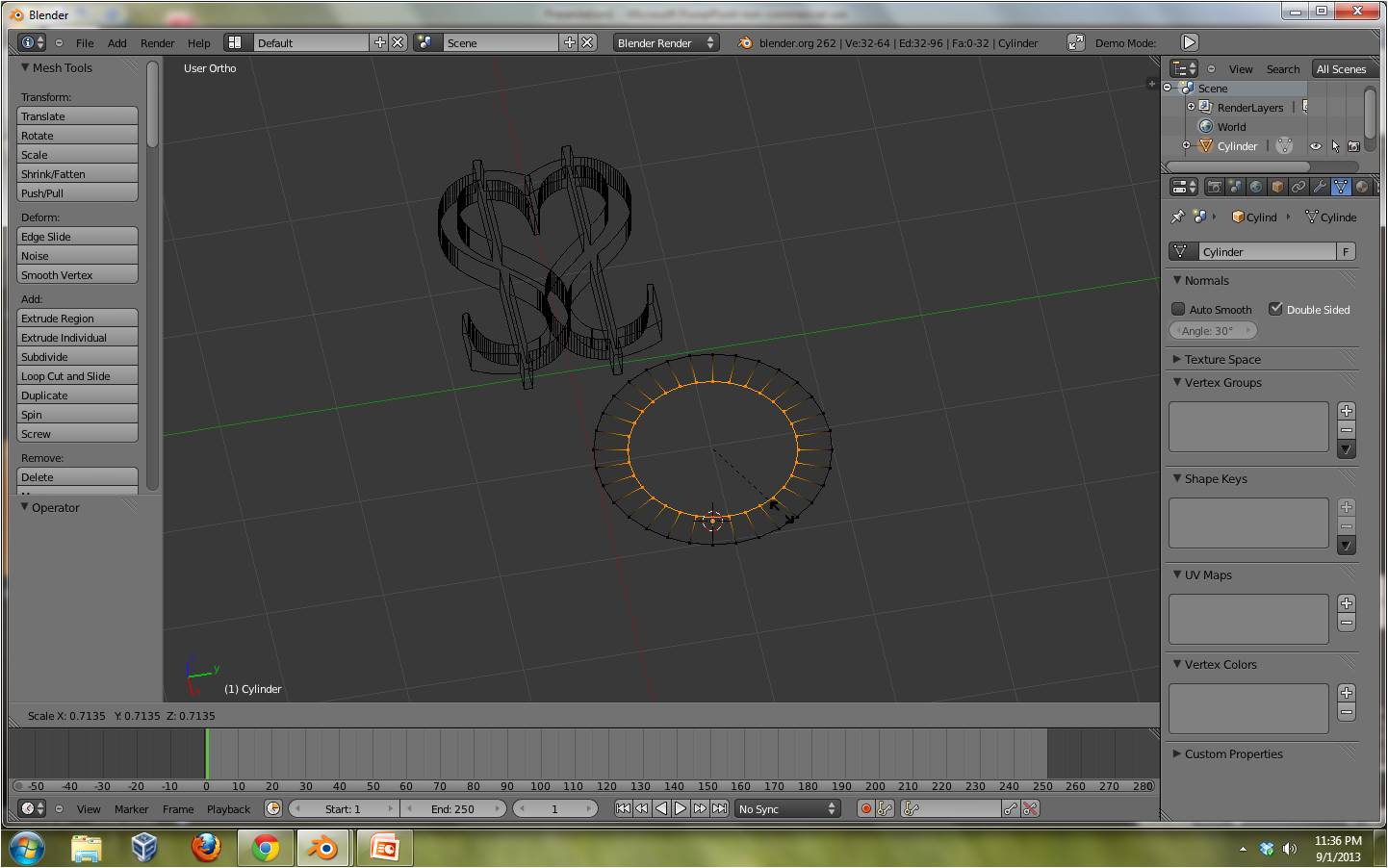Open Google Chrome from the taskbar
The width and height of the screenshot is (1388, 868).
click(266, 848)
